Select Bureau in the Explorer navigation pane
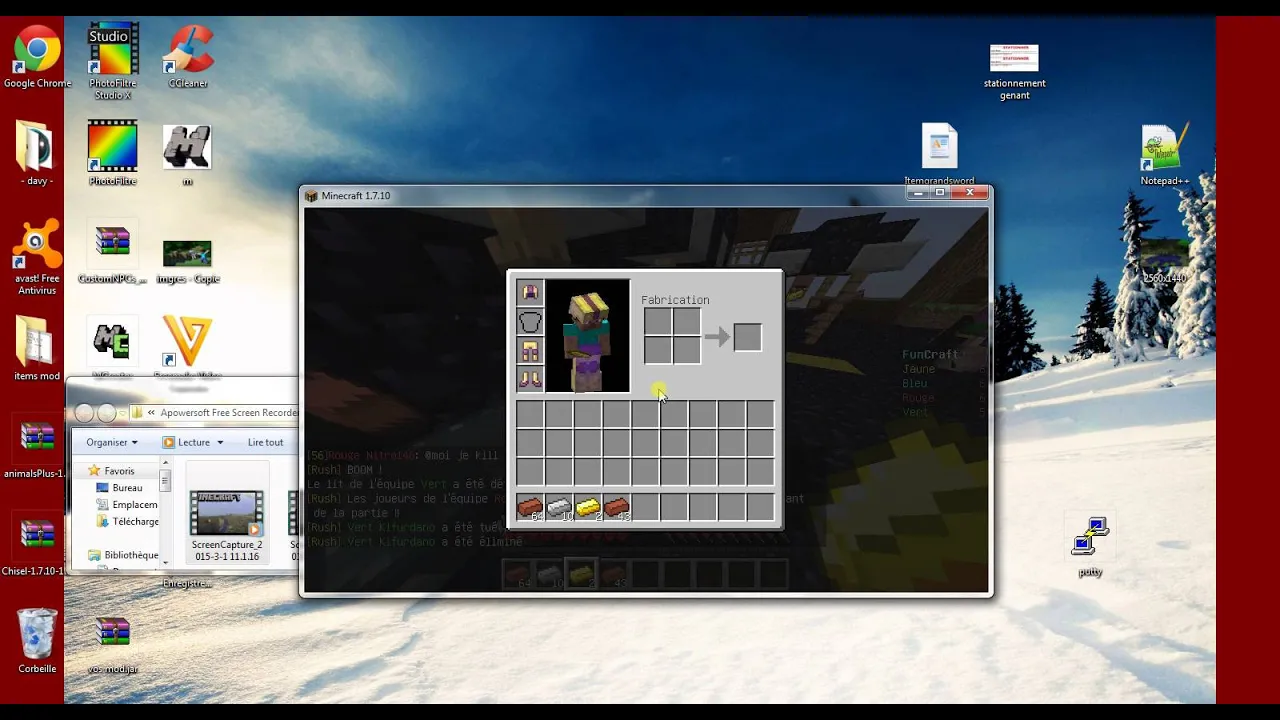 (x=127, y=488)
